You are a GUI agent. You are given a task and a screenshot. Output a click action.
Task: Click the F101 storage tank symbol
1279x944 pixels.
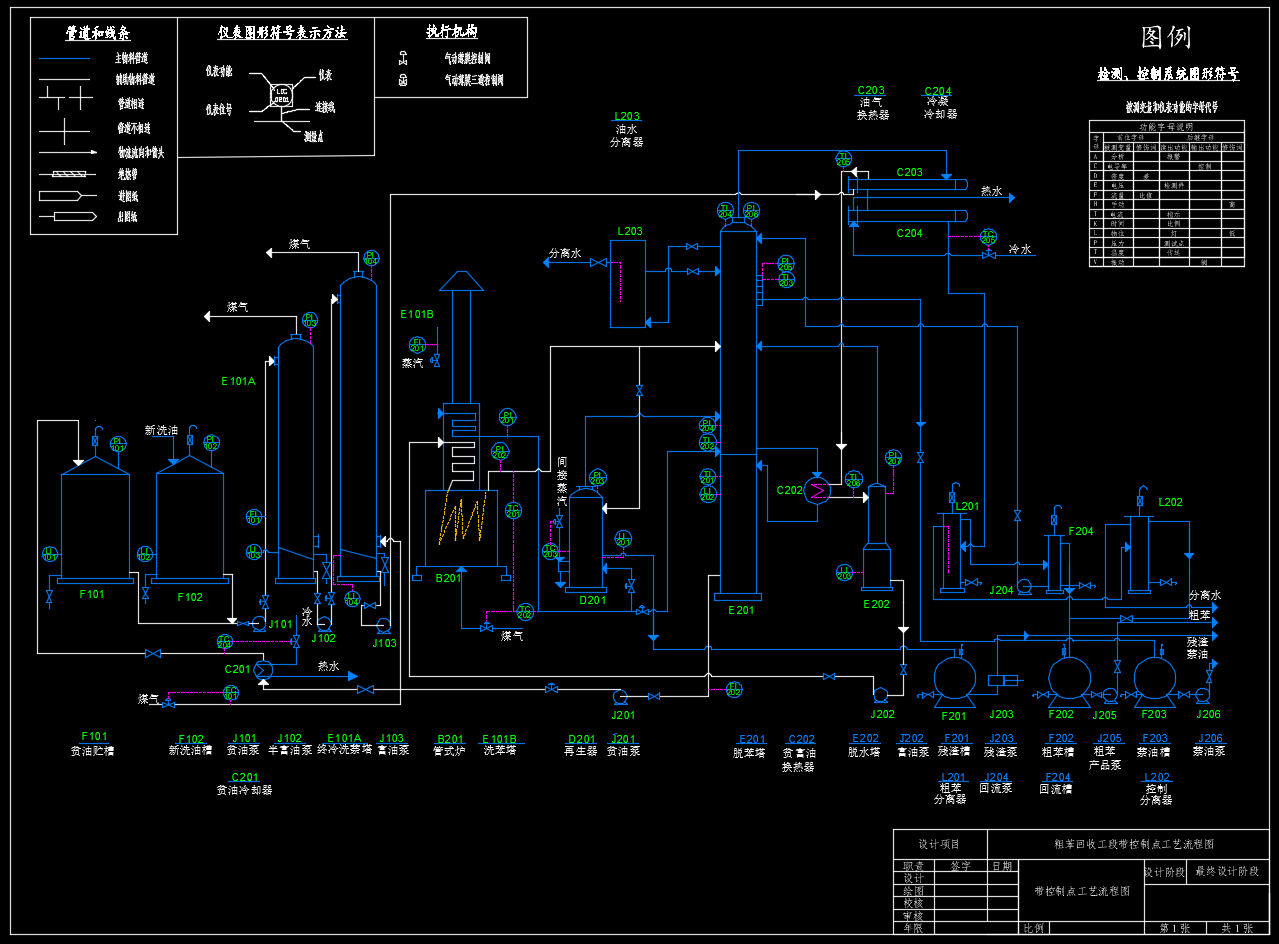[95, 525]
